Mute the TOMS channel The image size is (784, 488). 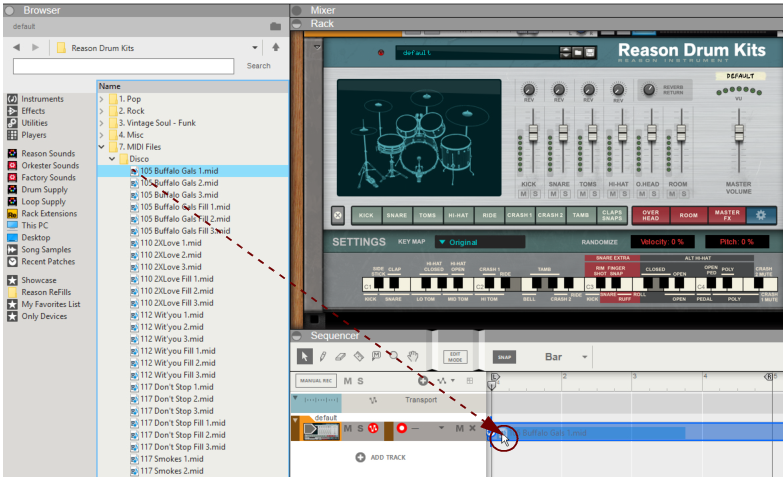tap(582, 194)
